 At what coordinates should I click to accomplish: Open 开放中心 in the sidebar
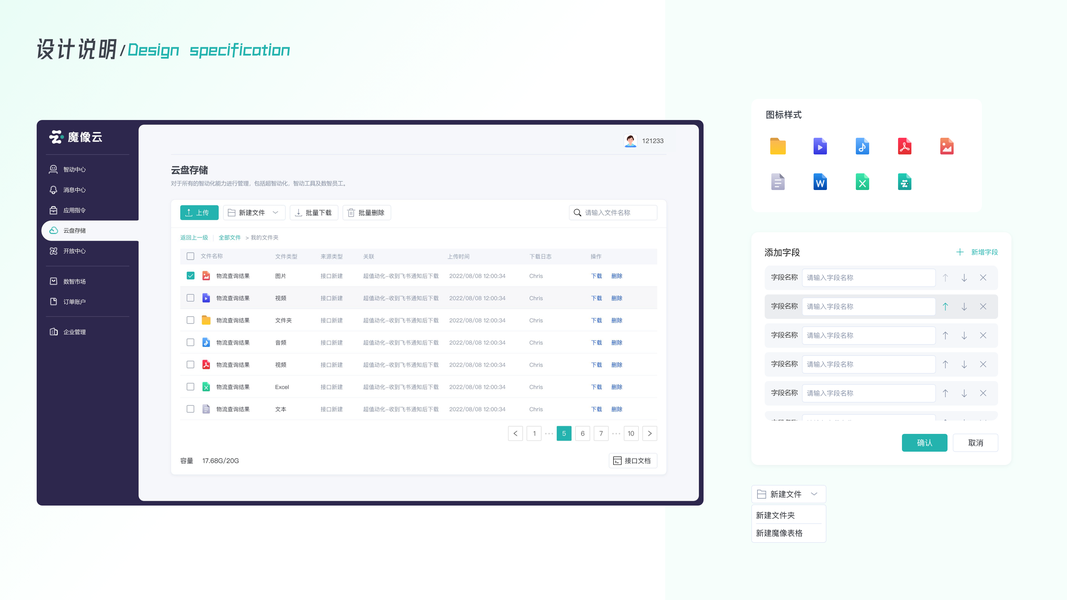pos(67,251)
